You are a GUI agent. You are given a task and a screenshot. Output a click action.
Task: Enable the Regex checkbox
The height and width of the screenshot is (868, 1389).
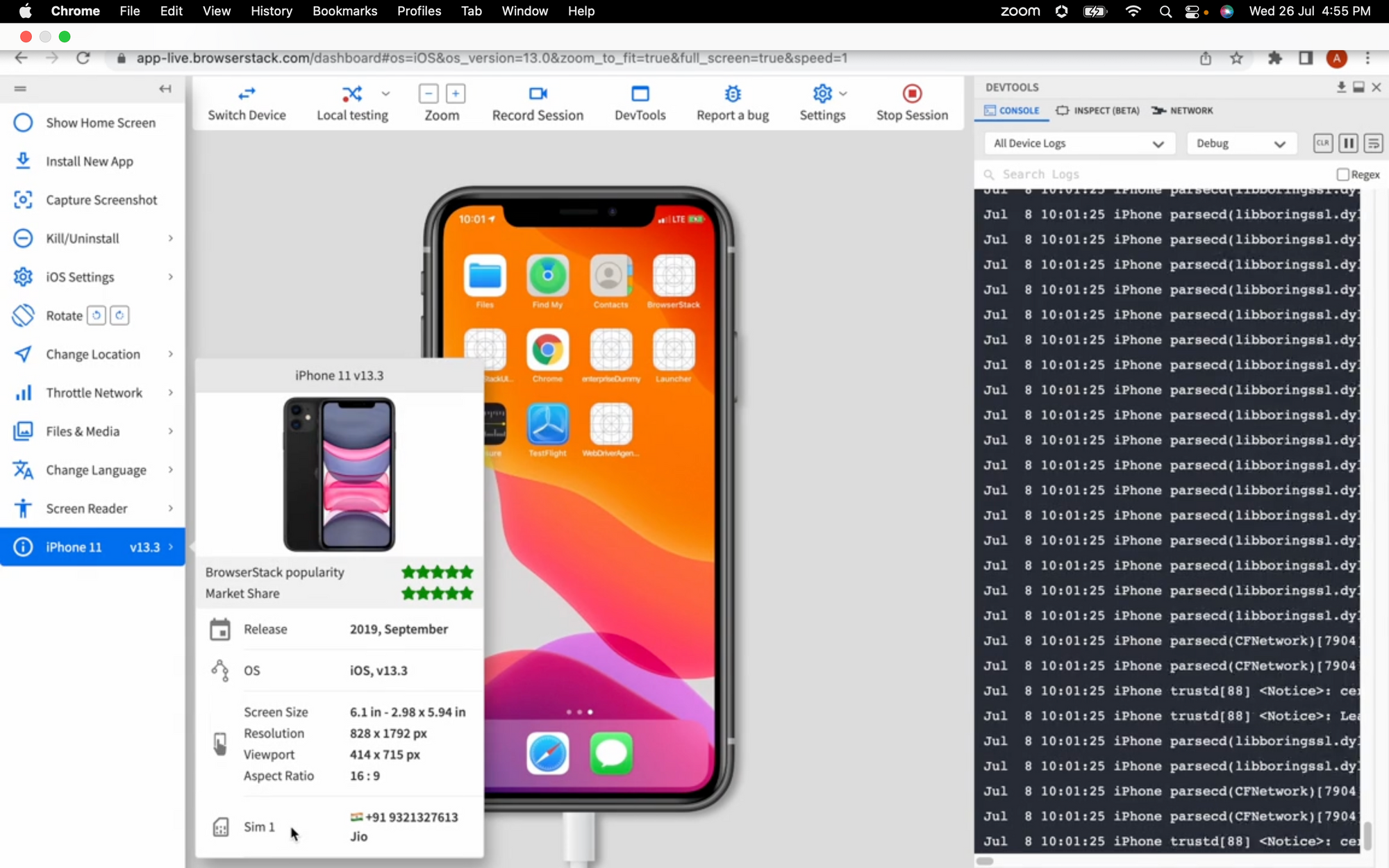tap(1342, 174)
